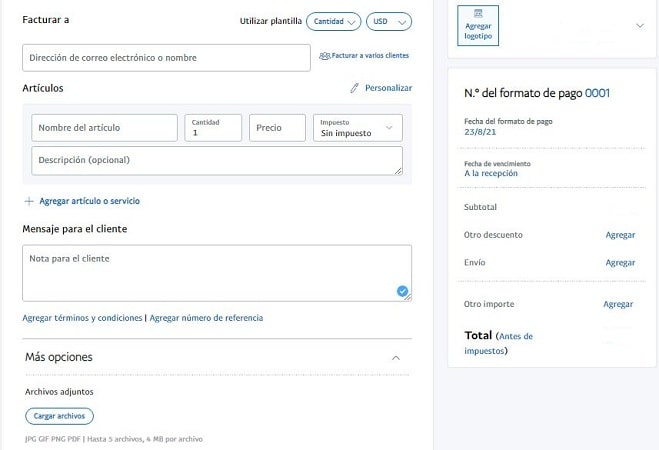Open the USD currency dropdown
The image size is (659, 450).
pyautogui.click(x=389, y=21)
